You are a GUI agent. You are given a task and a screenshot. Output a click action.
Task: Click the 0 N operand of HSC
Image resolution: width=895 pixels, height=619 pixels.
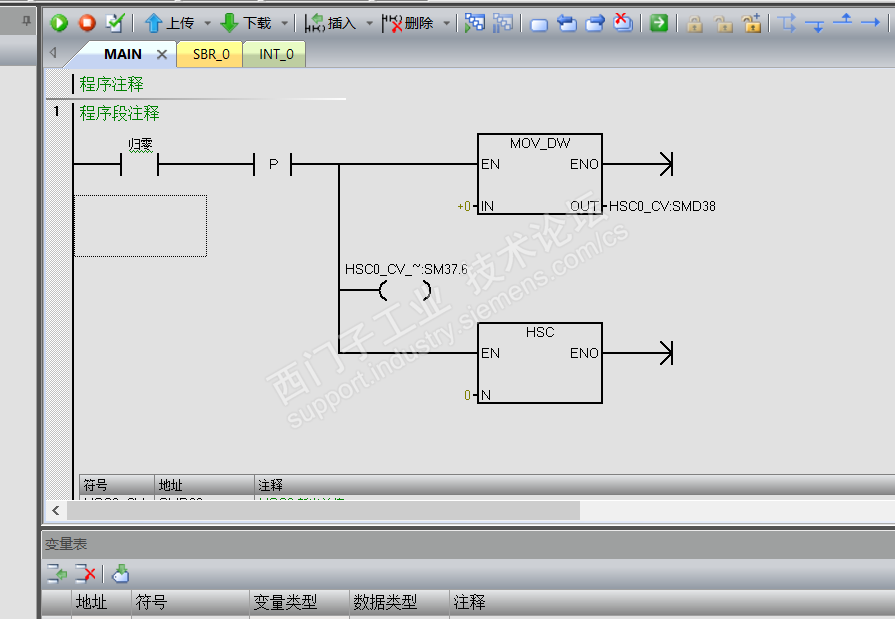coord(467,395)
